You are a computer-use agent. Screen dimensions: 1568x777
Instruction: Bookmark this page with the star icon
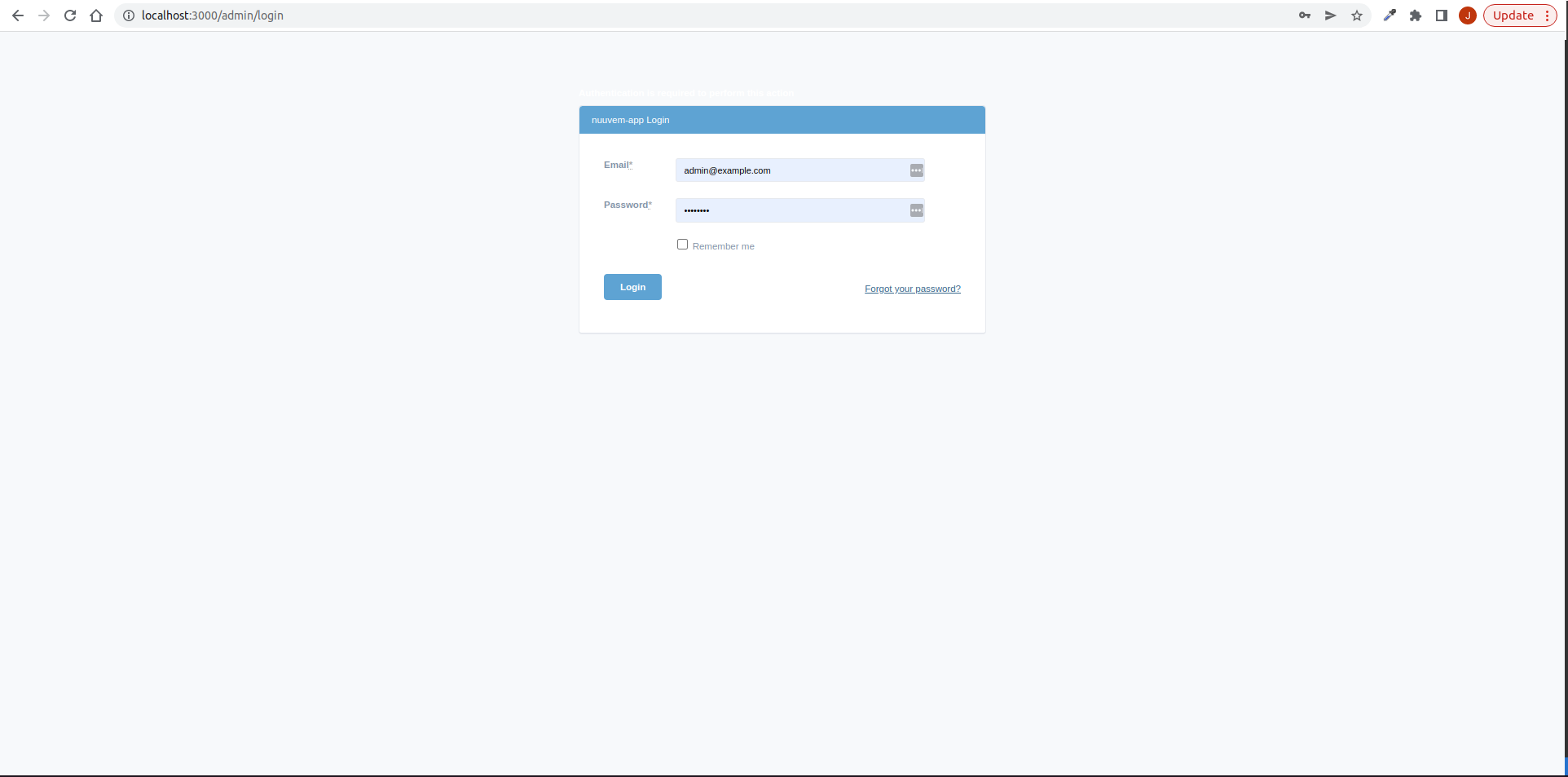[x=1357, y=15]
